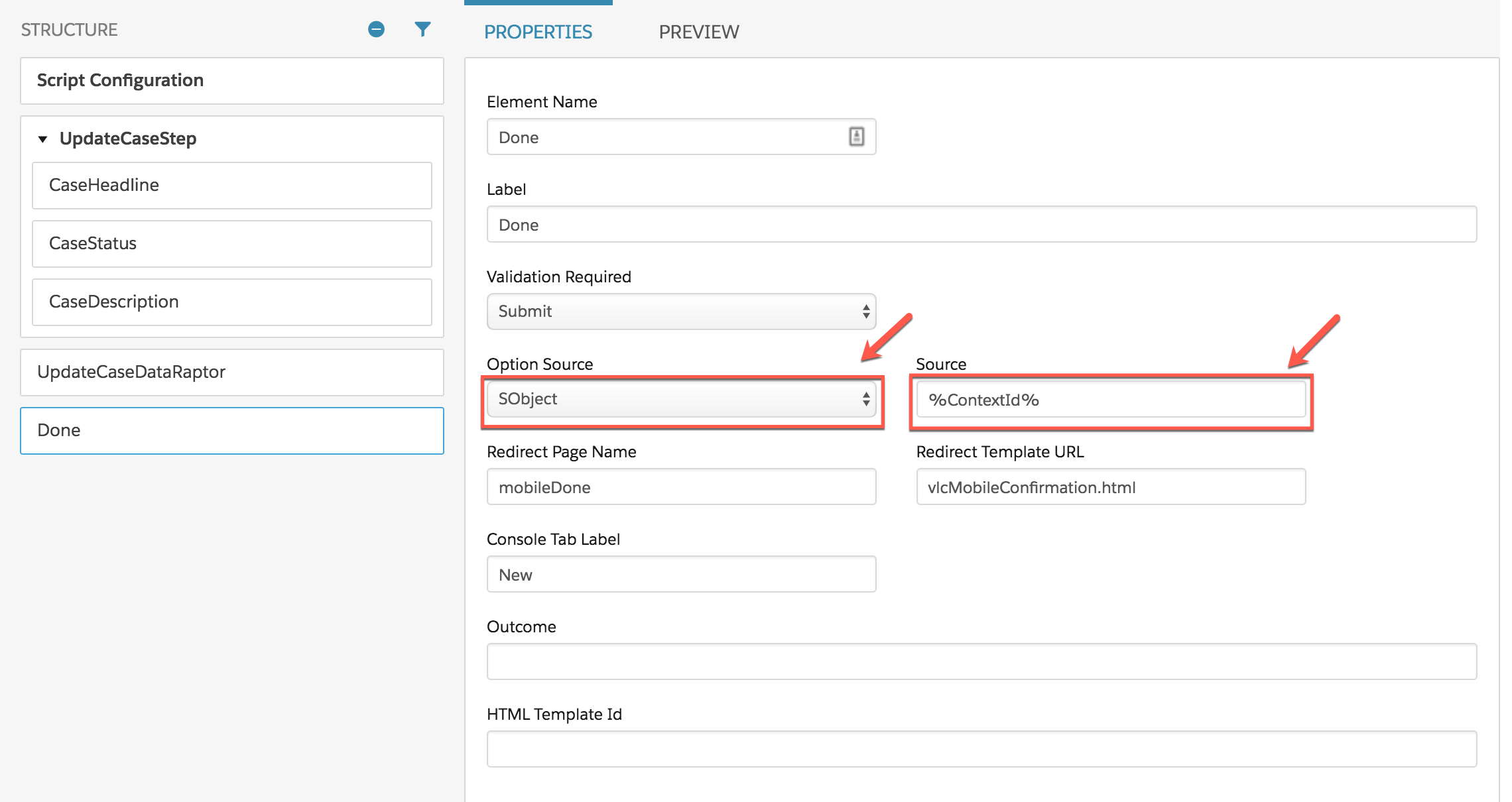Select the UpdateCaseDataRaptor element
Screen dimensions: 1512x802
[232, 372]
